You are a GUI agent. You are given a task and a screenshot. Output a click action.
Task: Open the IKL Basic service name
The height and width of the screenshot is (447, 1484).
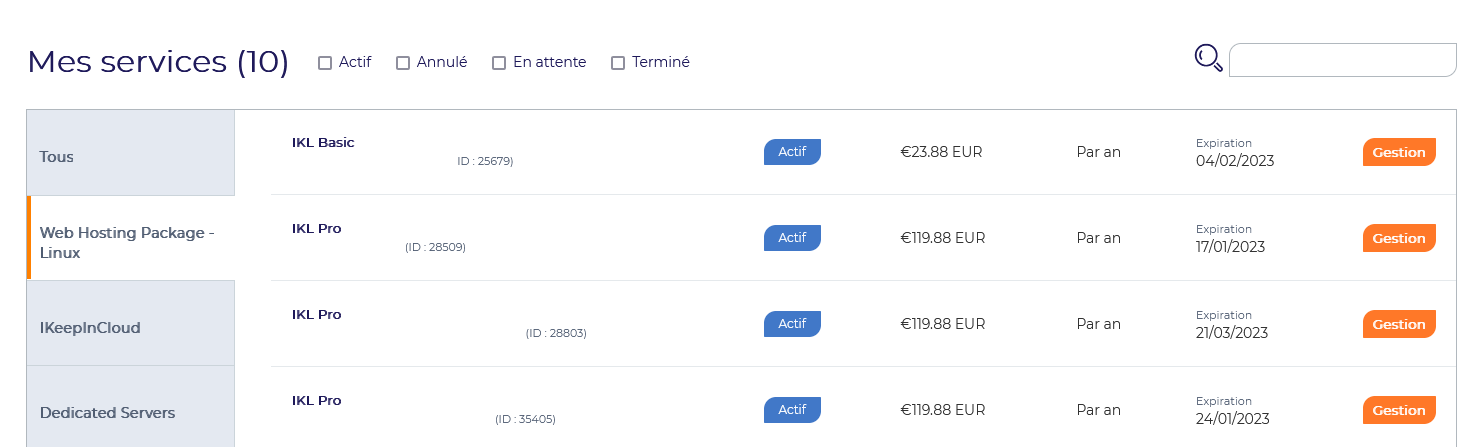(x=323, y=142)
